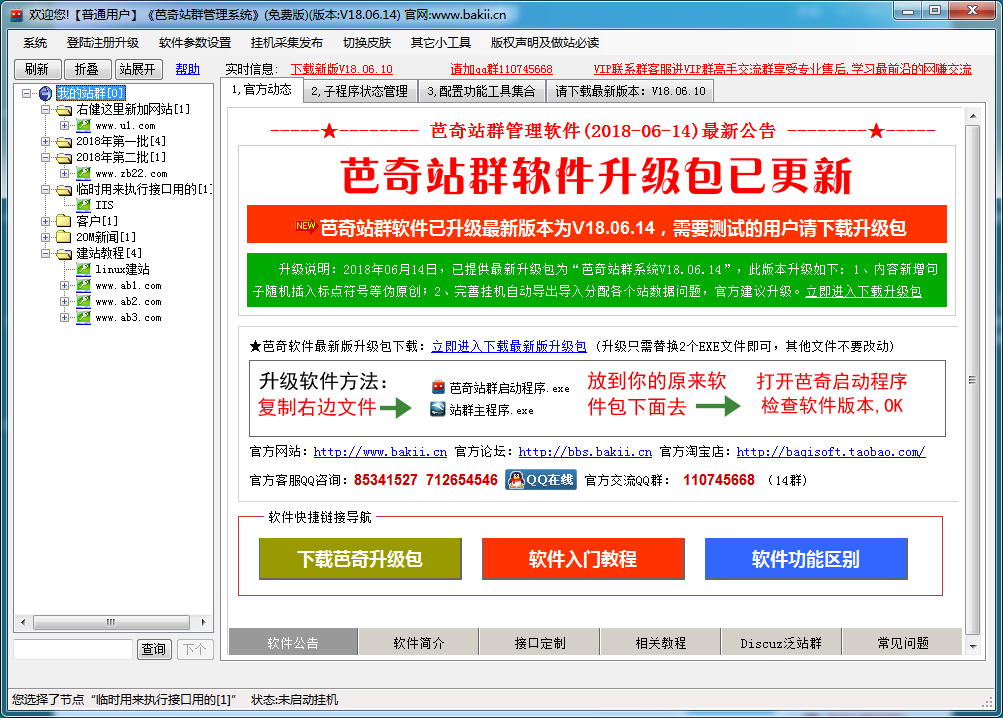
Task: Open the 切换皮肤 menu
Action: coord(367,43)
